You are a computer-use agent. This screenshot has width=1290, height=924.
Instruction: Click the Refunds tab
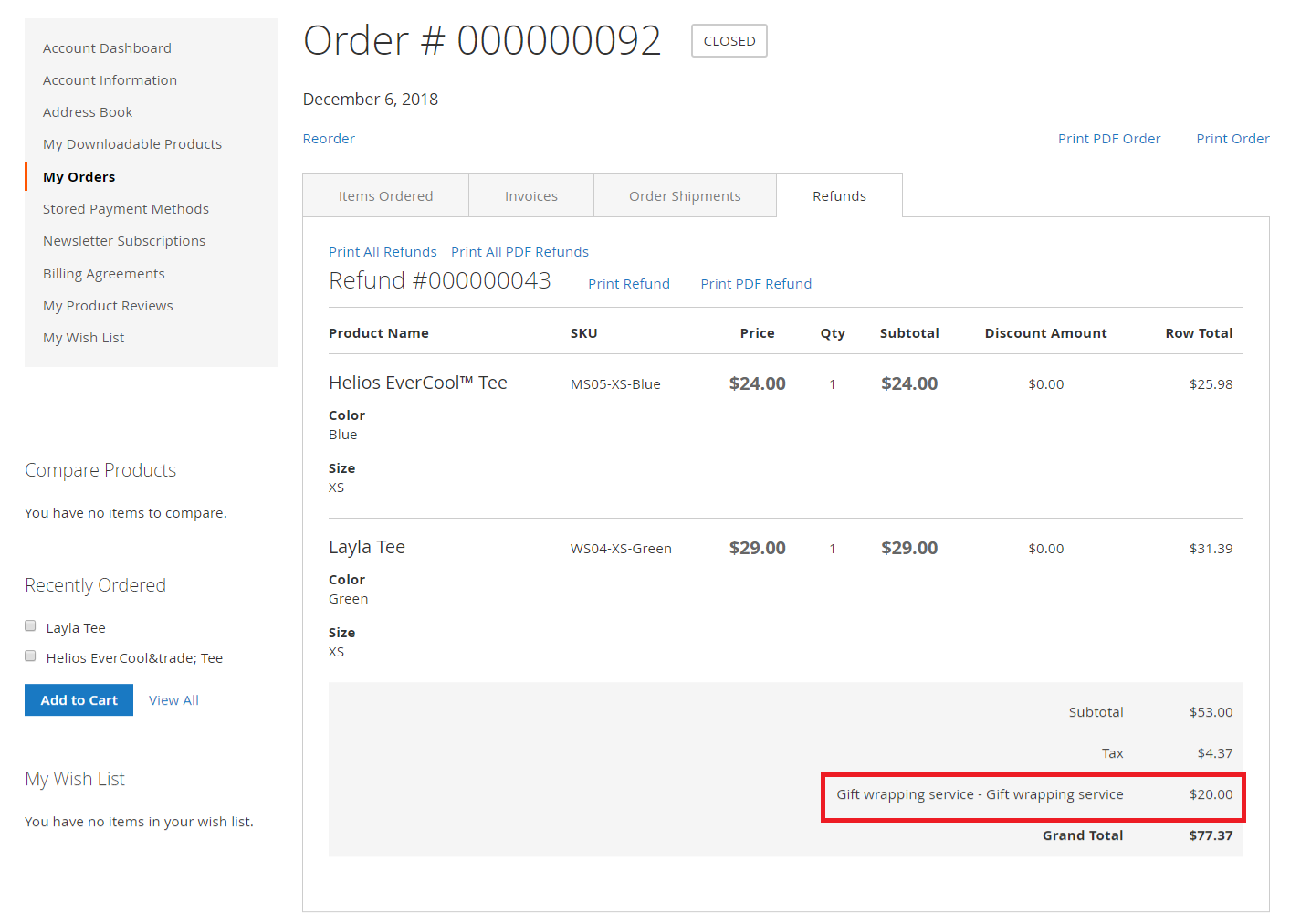tap(839, 196)
